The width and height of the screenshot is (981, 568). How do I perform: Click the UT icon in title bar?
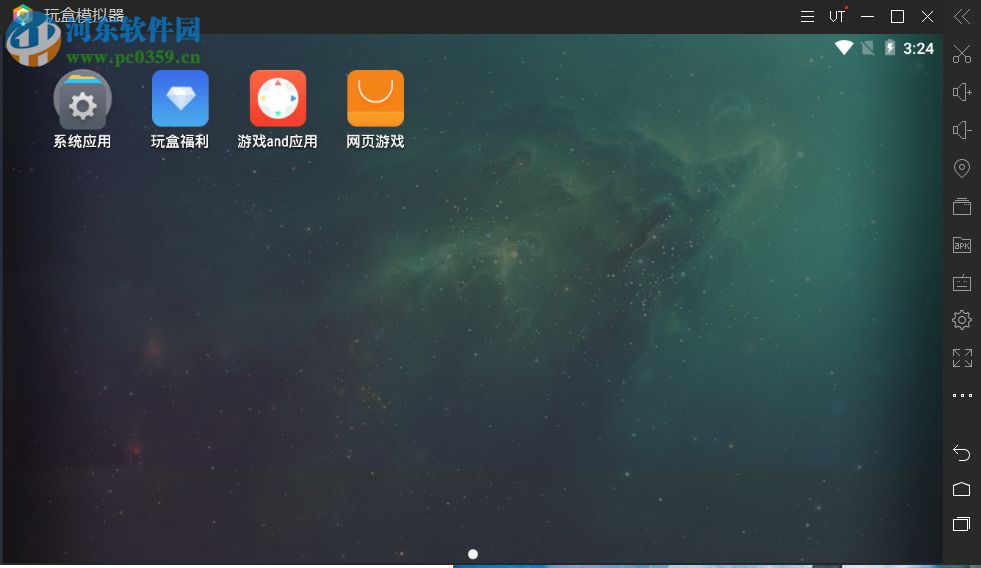[837, 16]
